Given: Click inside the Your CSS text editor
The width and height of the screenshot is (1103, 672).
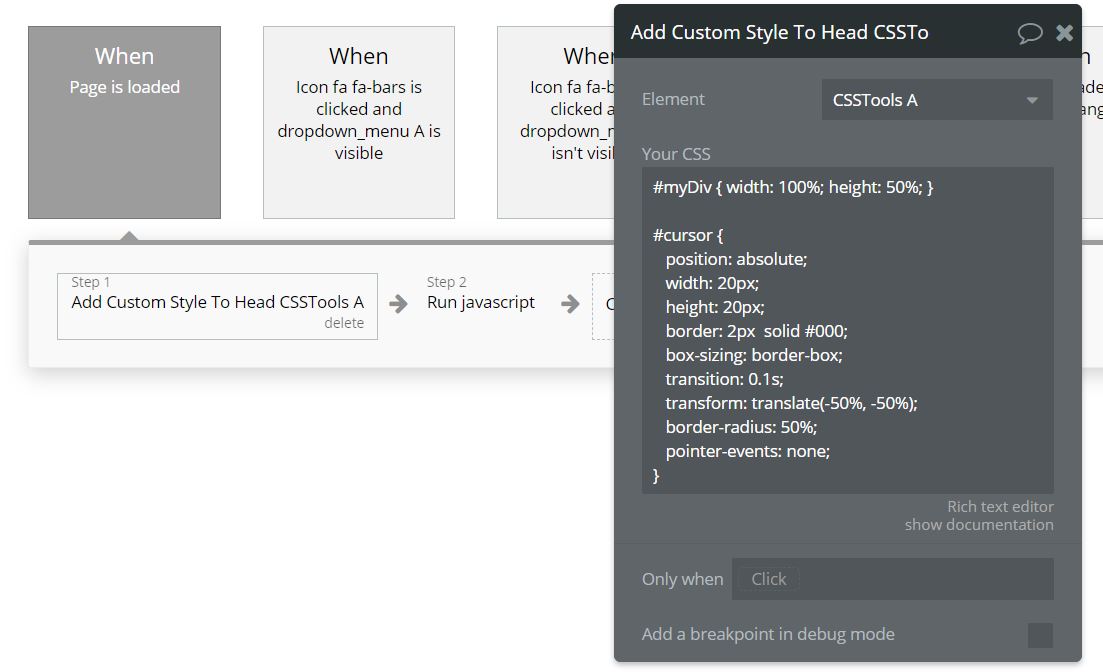Looking at the screenshot, I should [848, 330].
